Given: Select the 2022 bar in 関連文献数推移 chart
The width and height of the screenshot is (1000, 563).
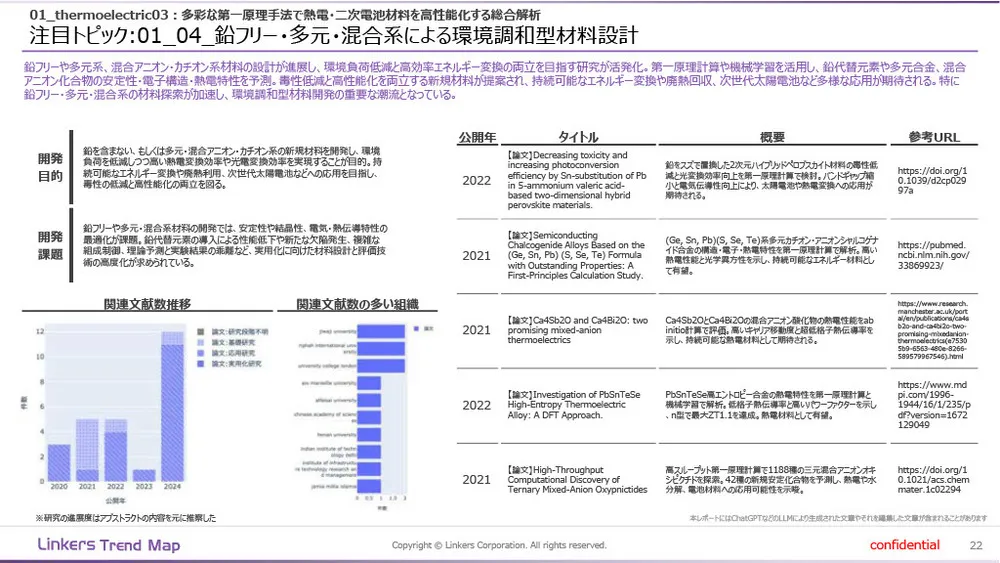Looking at the screenshot, I should coord(115,450).
